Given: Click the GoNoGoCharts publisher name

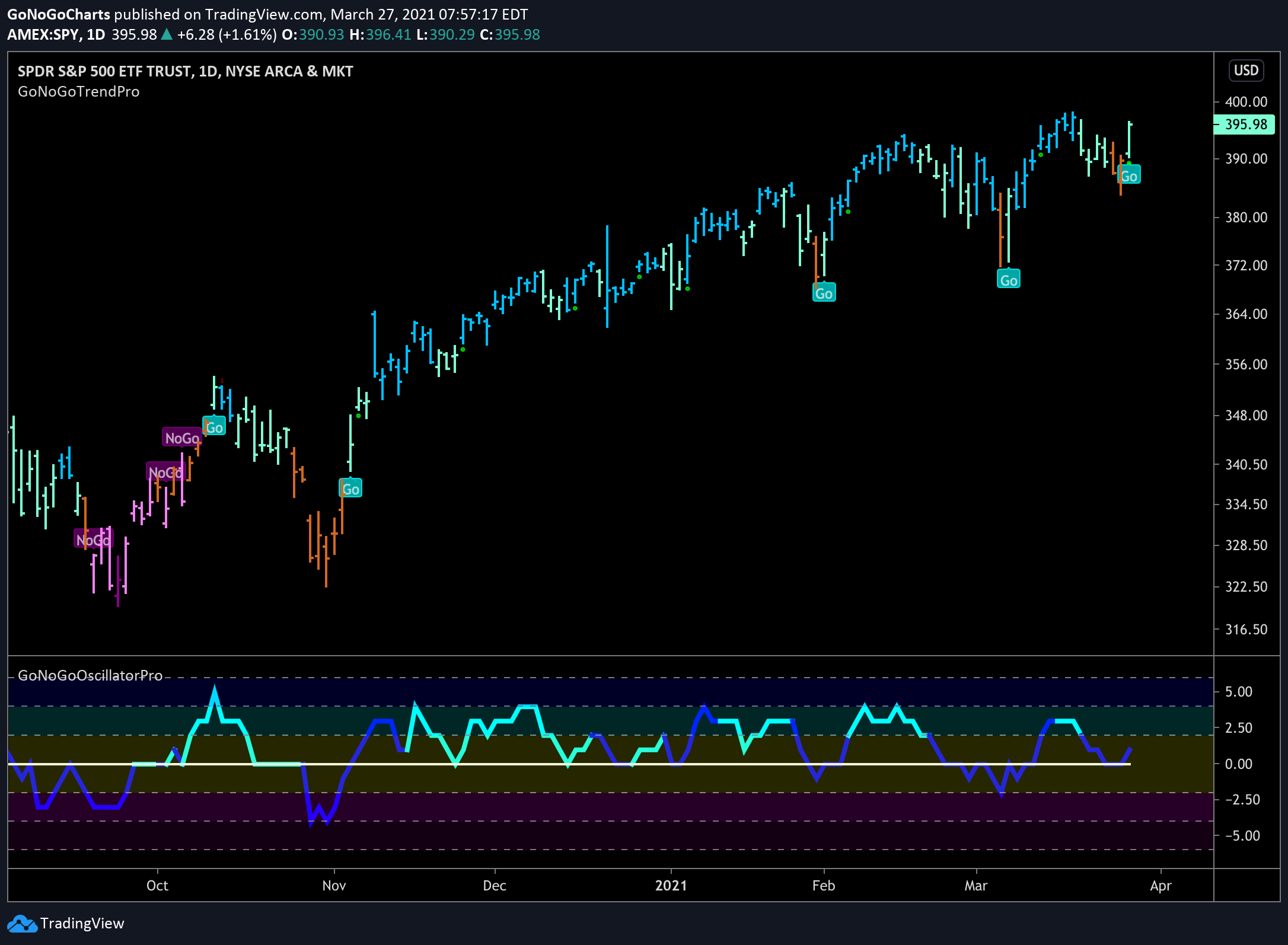Looking at the screenshot, I should click(59, 14).
